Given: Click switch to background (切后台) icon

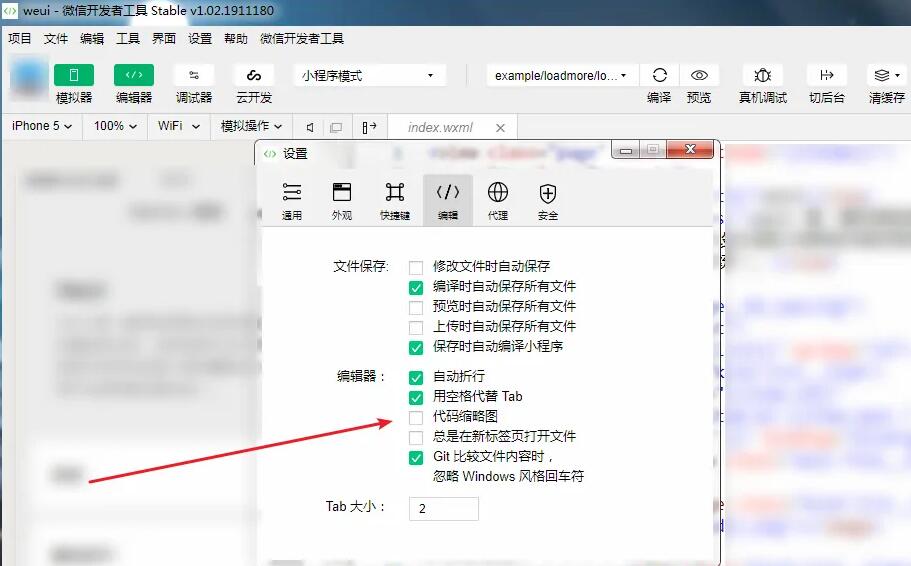Looking at the screenshot, I should coord(826,76).
